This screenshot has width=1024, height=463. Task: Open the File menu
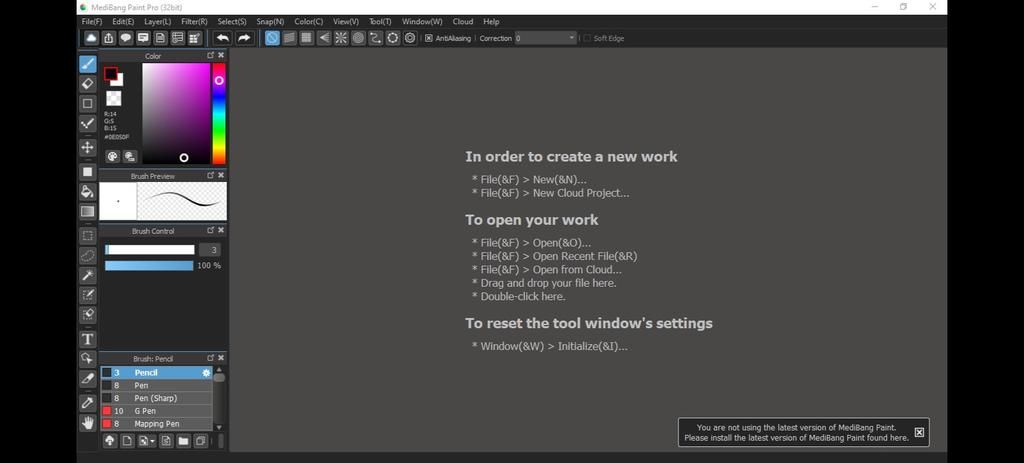click(91, 22)
